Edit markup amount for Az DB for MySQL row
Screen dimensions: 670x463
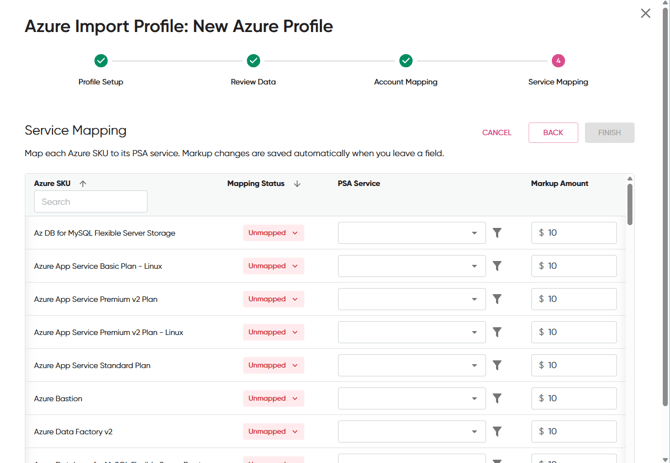click(x=574, y=233)
